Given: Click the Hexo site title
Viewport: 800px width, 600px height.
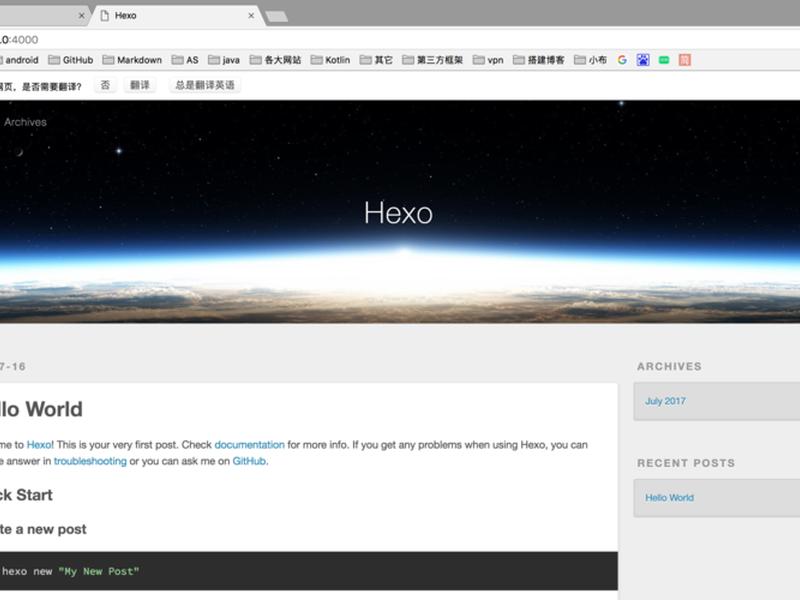Looking at the screenshot, I should click(398, 213).
